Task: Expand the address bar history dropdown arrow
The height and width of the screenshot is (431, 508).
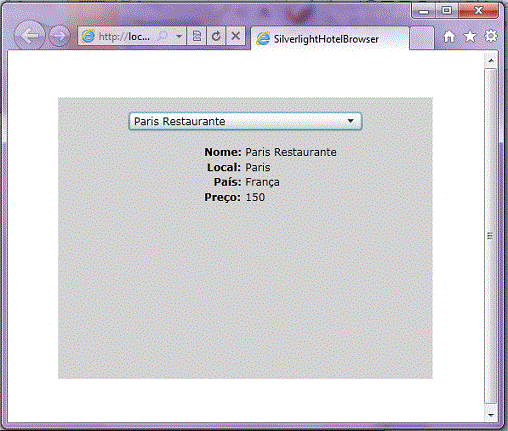Action: click(x=179, y=36)
